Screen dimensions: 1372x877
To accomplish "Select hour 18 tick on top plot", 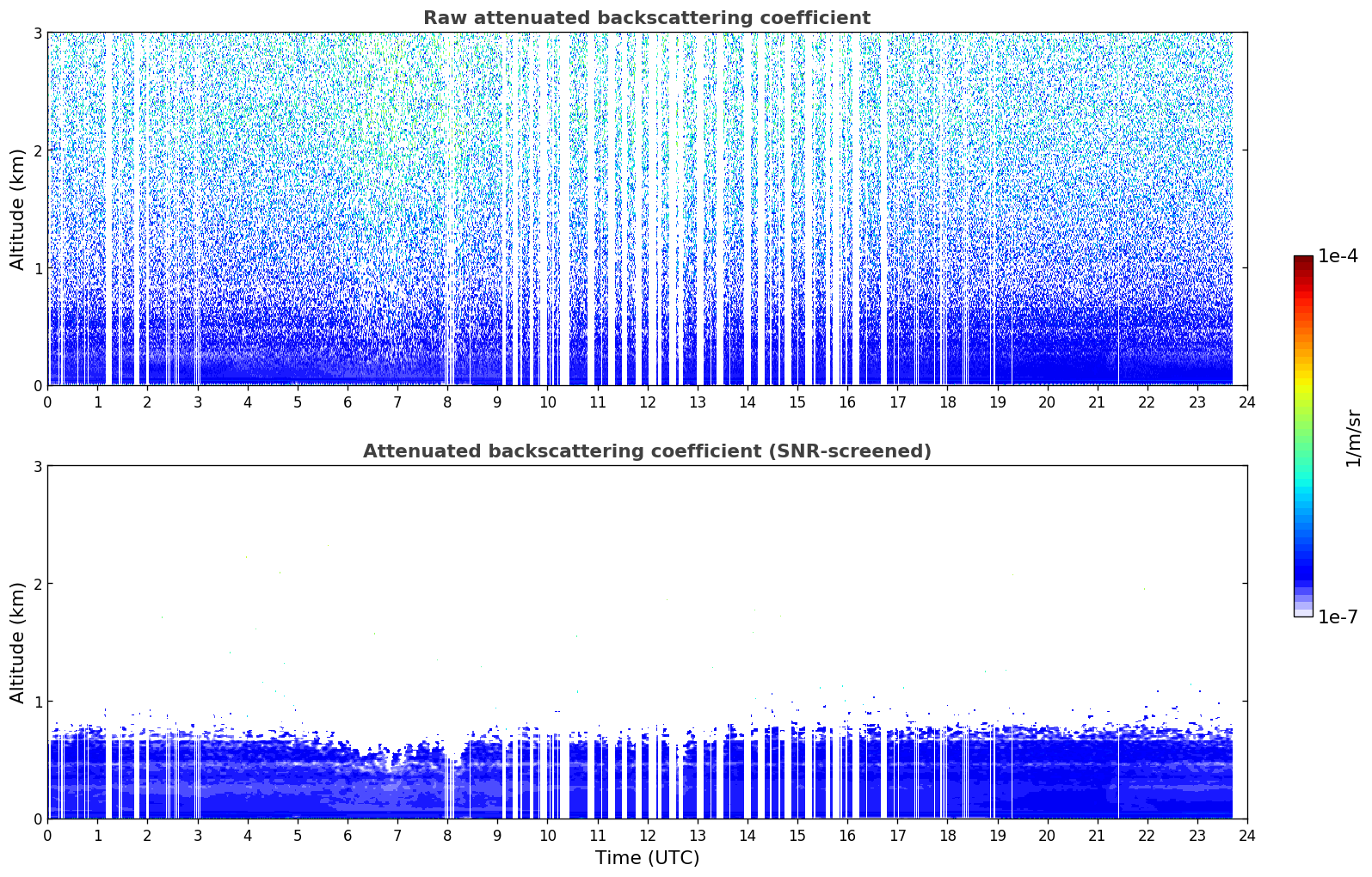I will (x=947, y=402).
